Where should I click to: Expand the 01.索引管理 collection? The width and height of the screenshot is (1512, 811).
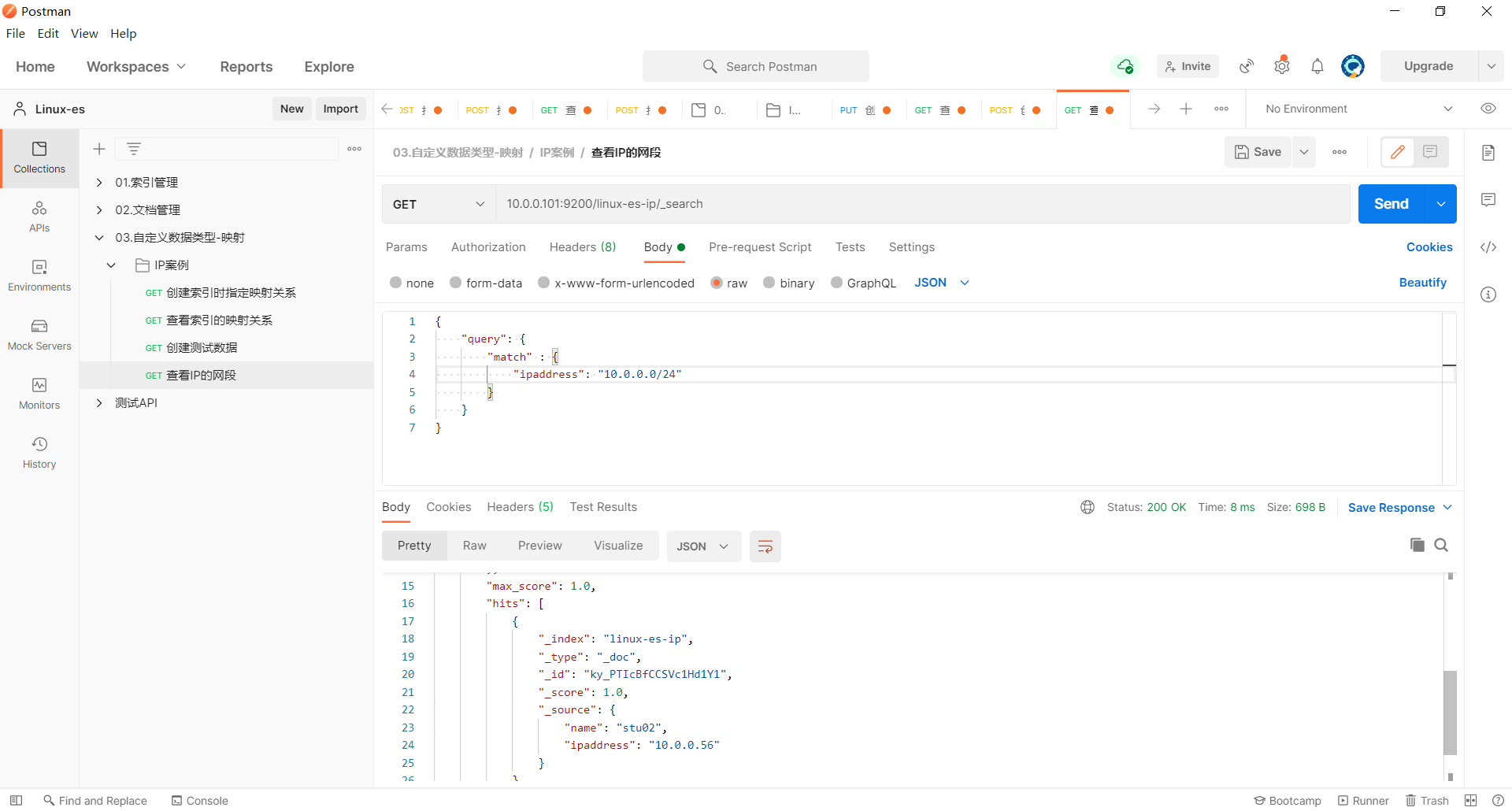(99, 183)
